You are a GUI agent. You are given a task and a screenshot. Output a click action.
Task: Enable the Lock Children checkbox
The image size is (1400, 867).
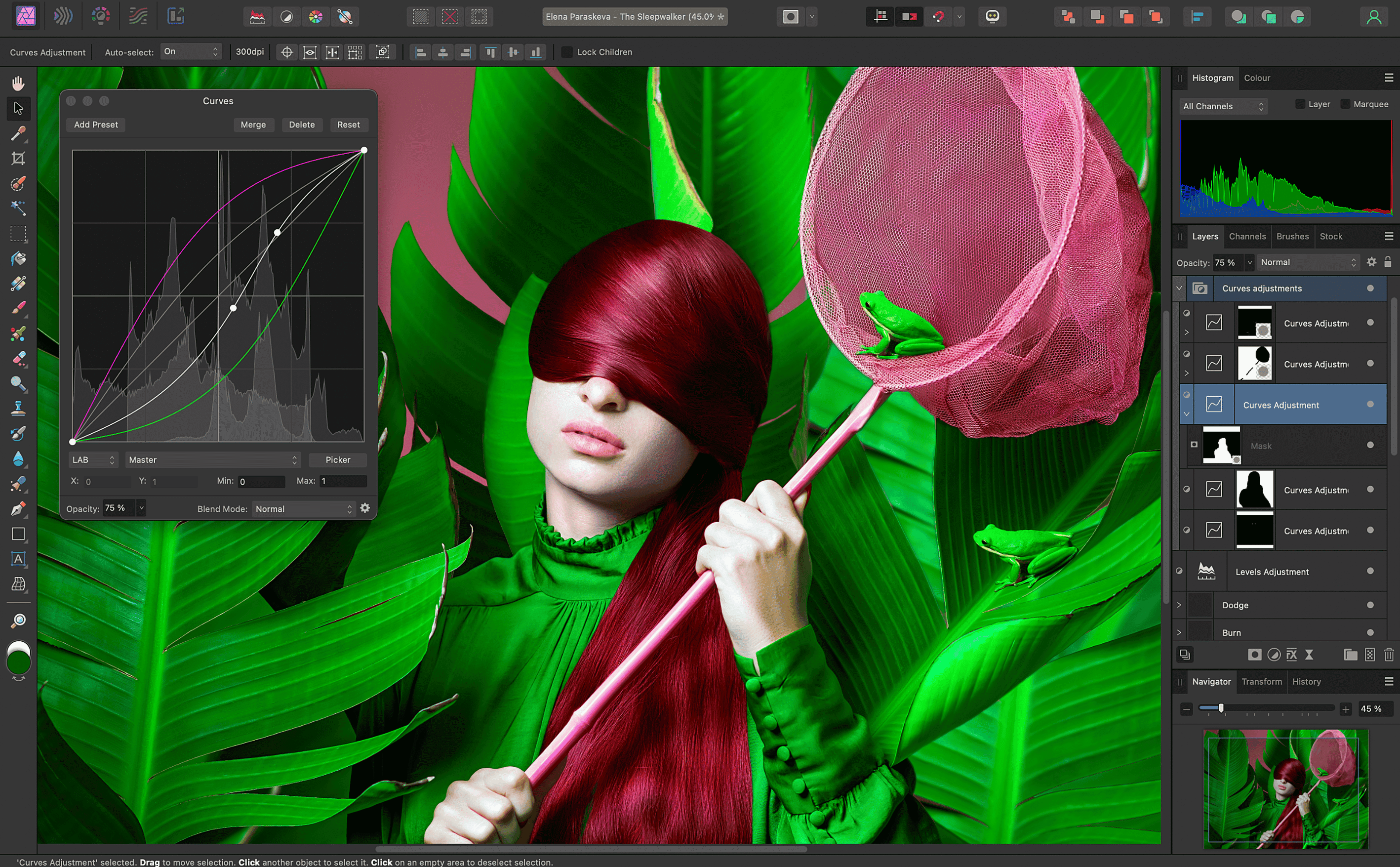567,52
